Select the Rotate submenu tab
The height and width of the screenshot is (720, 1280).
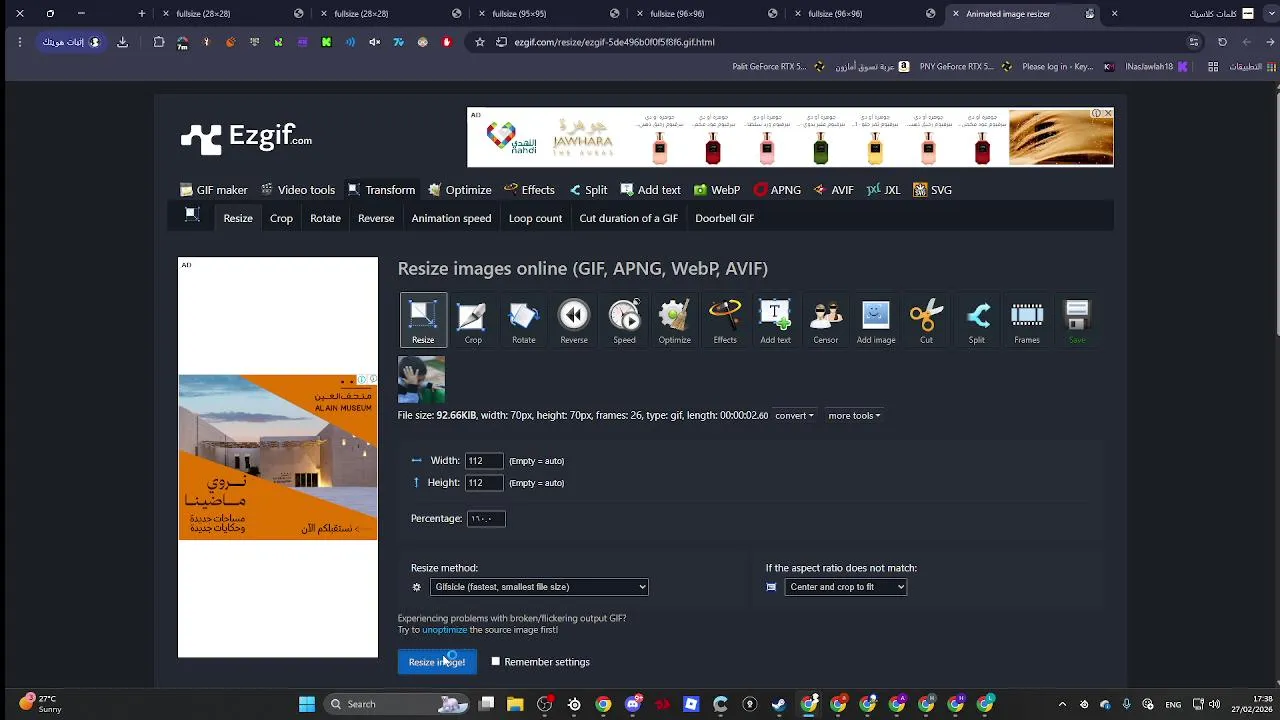325,218
